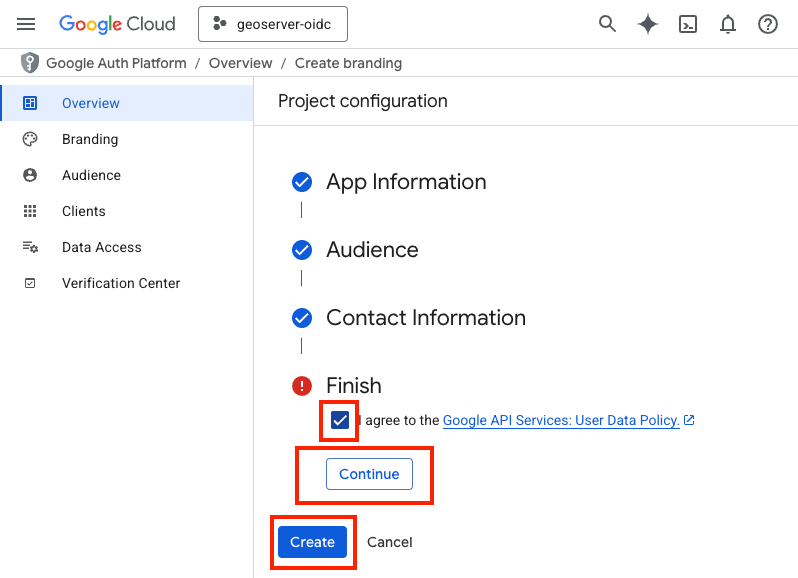
Task: Click the help question mark icon
Action: point(768,24)
